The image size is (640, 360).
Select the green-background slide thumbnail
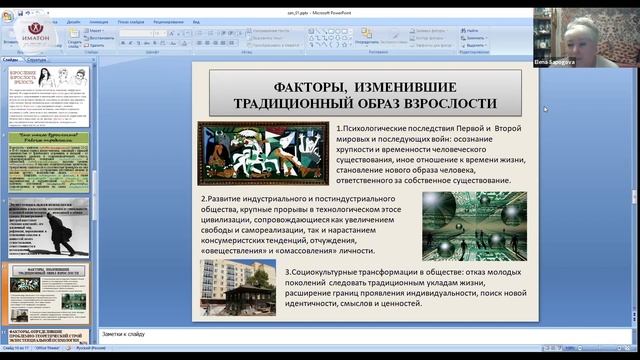49,162
